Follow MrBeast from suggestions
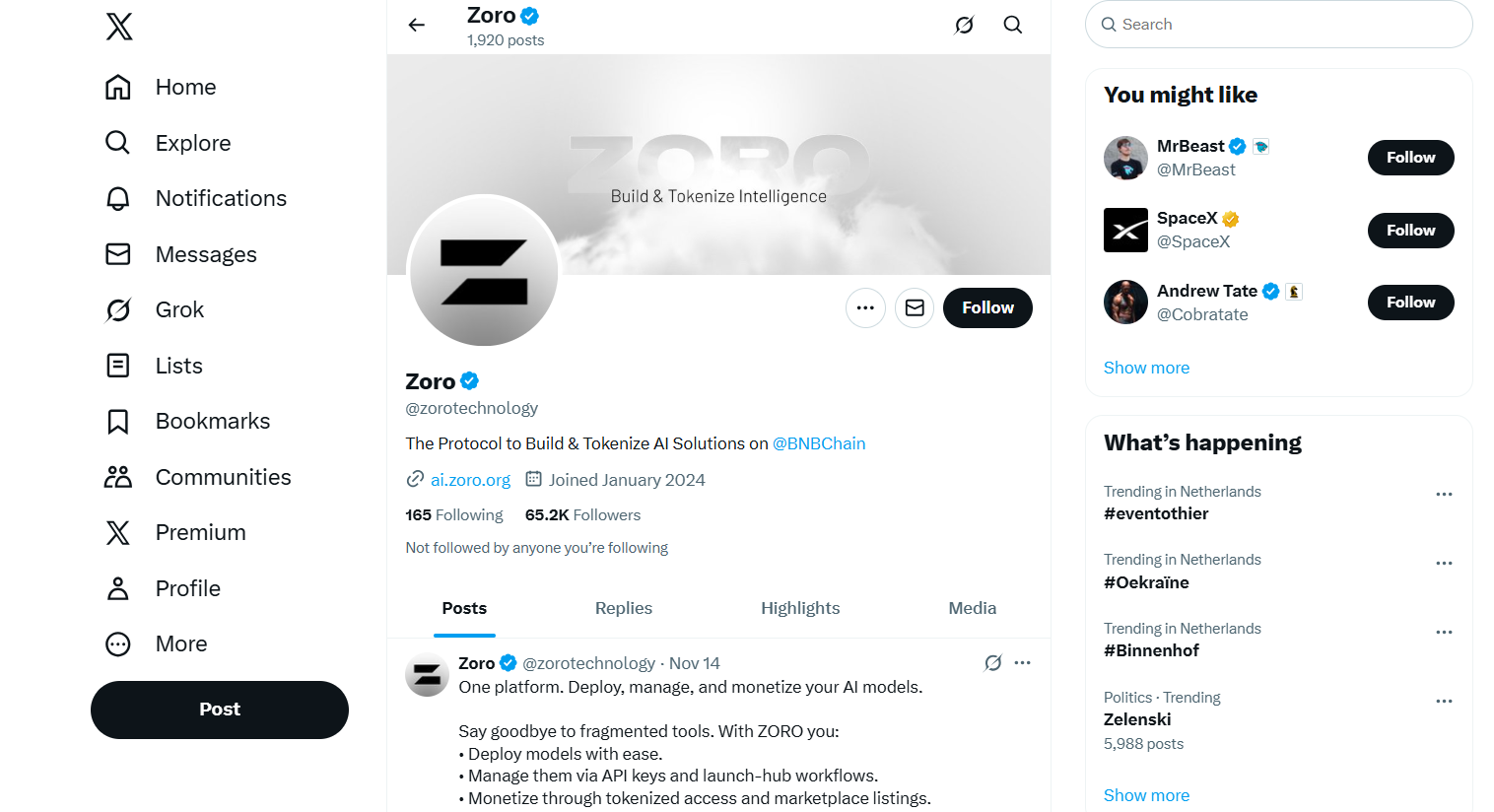Image resolution: width=1494 pixels, height=812 pixels. [x=1410, y=158]
